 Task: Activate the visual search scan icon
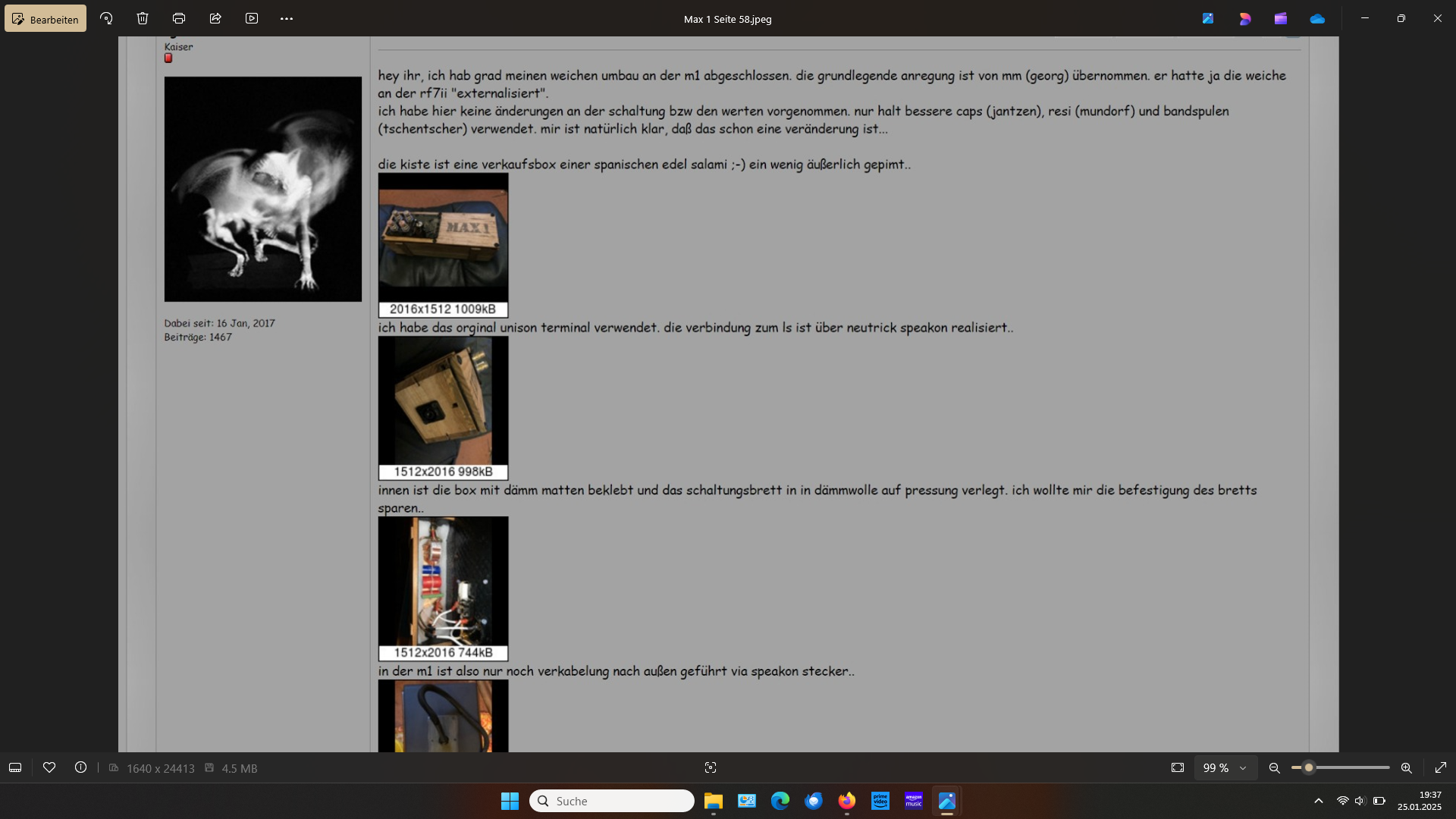pos(711,768)
